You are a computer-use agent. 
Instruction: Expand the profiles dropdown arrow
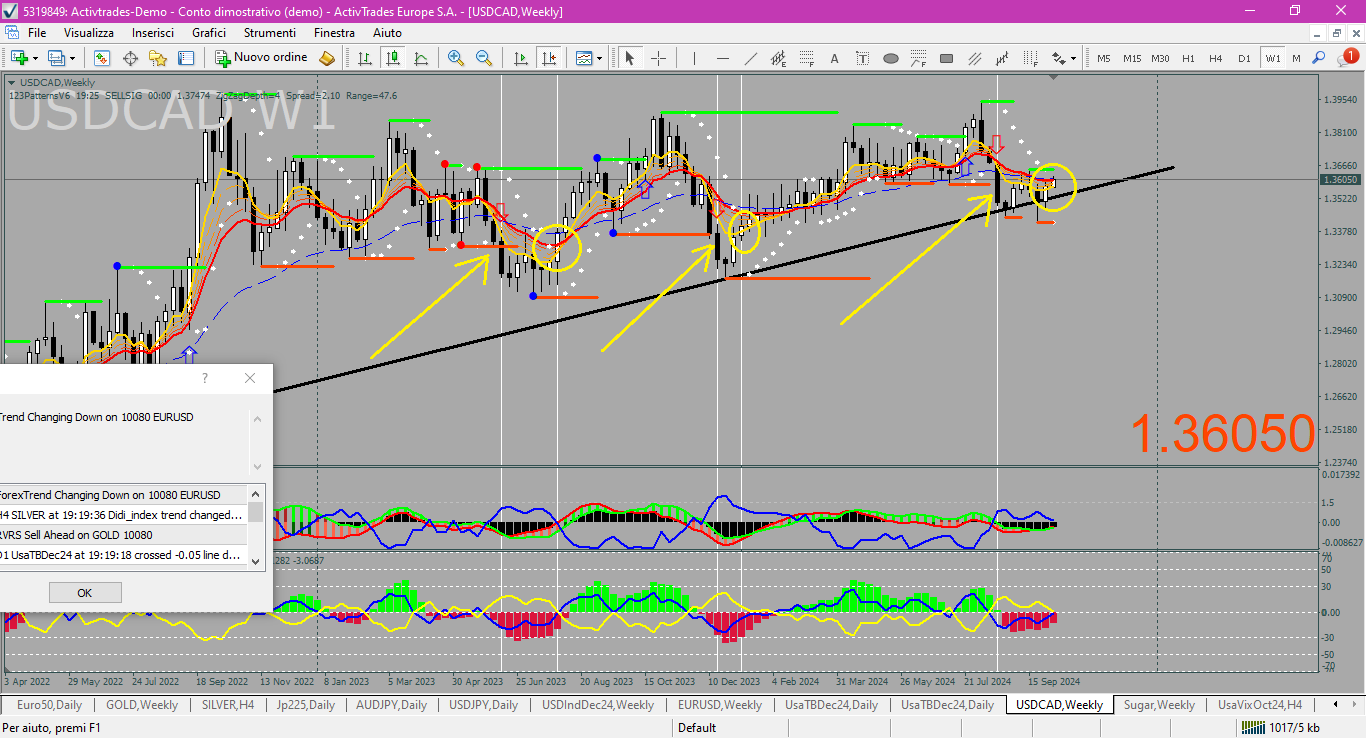(73, 58)
